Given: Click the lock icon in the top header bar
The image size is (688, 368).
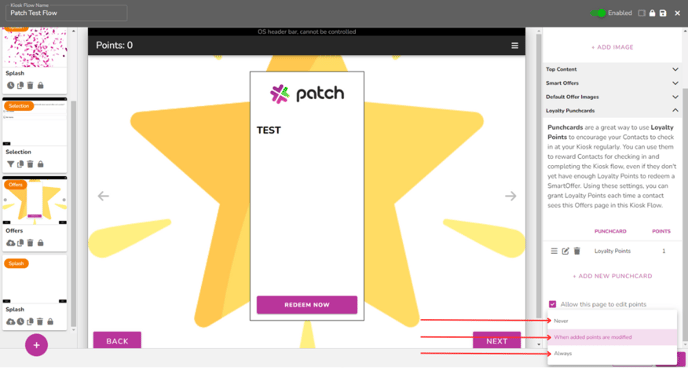Looking at the screenshot, I should [652, 13].
